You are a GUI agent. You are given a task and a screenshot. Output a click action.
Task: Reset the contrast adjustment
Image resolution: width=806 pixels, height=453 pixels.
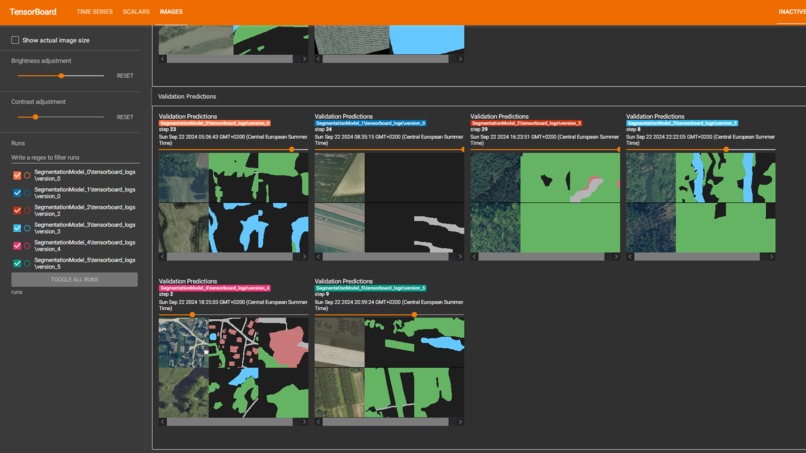click(125, 117)
